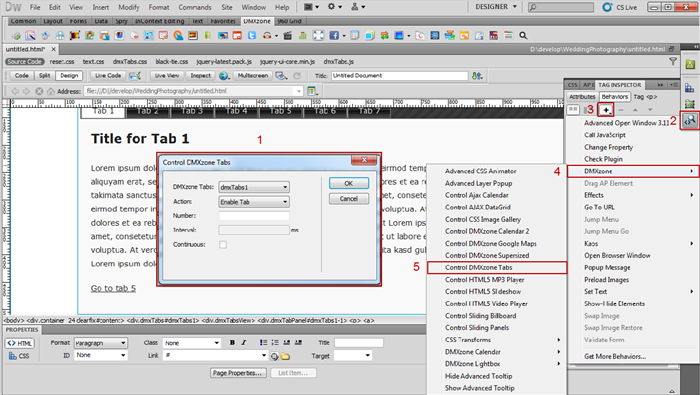Click the Bold formatting button
This screenshot has width=700, height=395.
coord(232,342)
